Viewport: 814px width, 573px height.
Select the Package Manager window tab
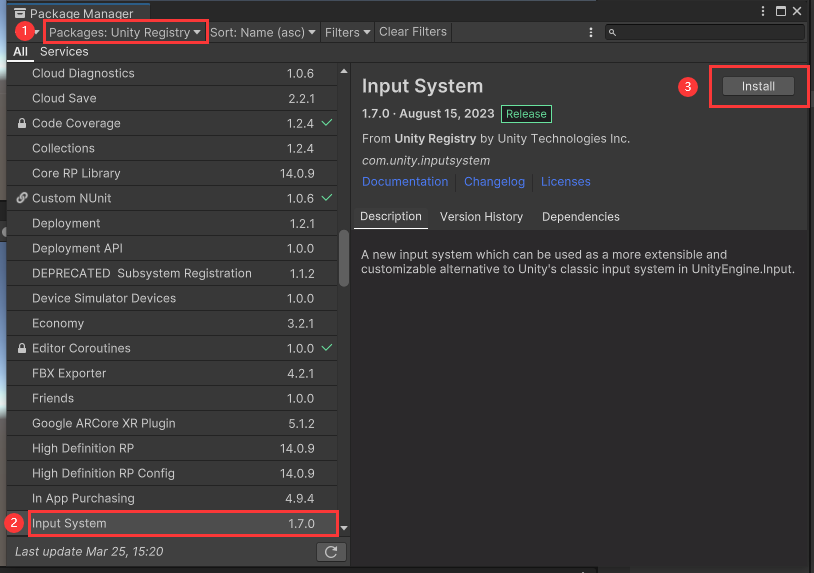[x=78, y=12]
